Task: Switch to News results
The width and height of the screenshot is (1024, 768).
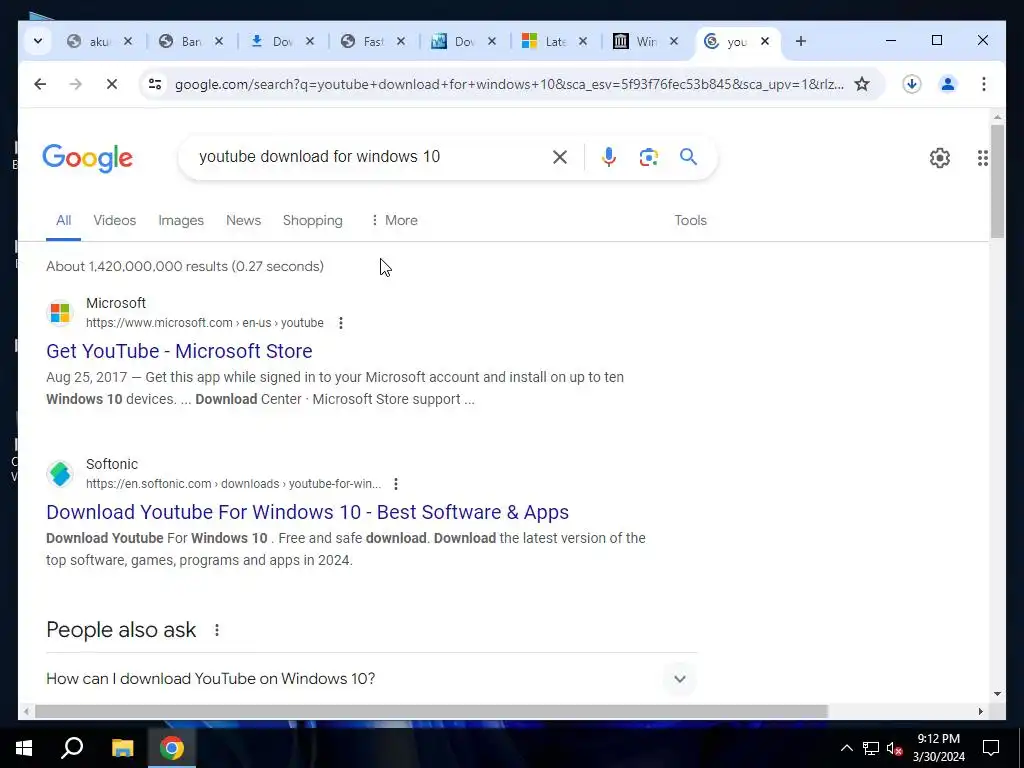Action: click(x=244, y=221)
